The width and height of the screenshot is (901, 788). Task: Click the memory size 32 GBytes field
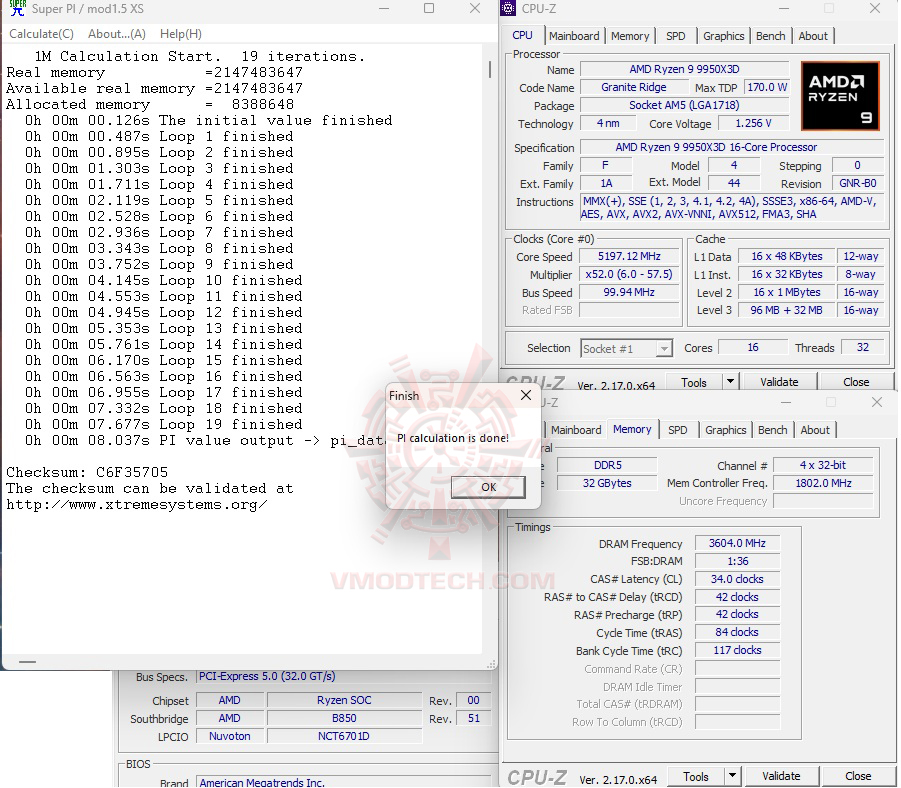(607, 483)
